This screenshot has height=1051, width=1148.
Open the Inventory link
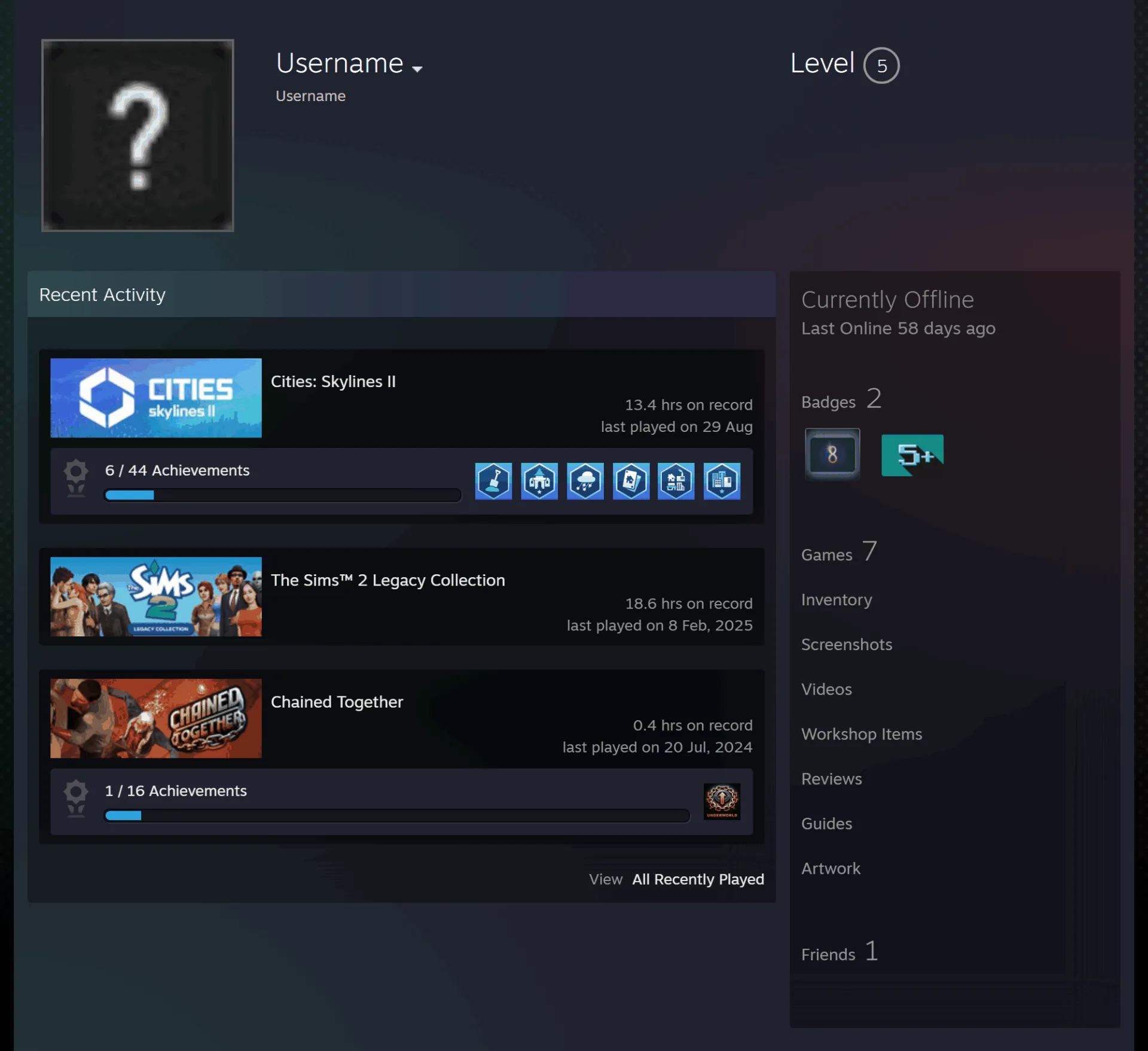[836, 599]
